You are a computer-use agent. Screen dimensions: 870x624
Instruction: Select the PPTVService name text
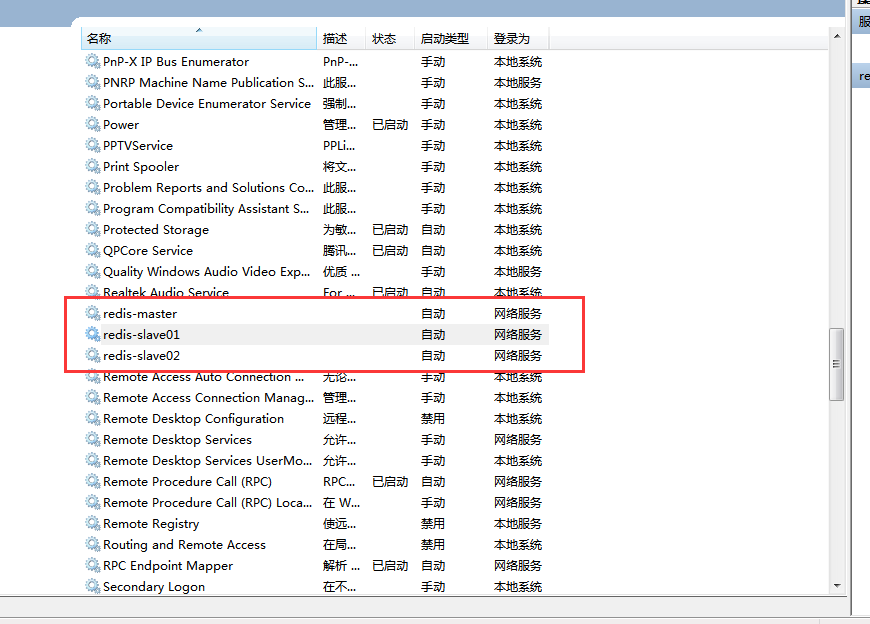click(138, 145)
